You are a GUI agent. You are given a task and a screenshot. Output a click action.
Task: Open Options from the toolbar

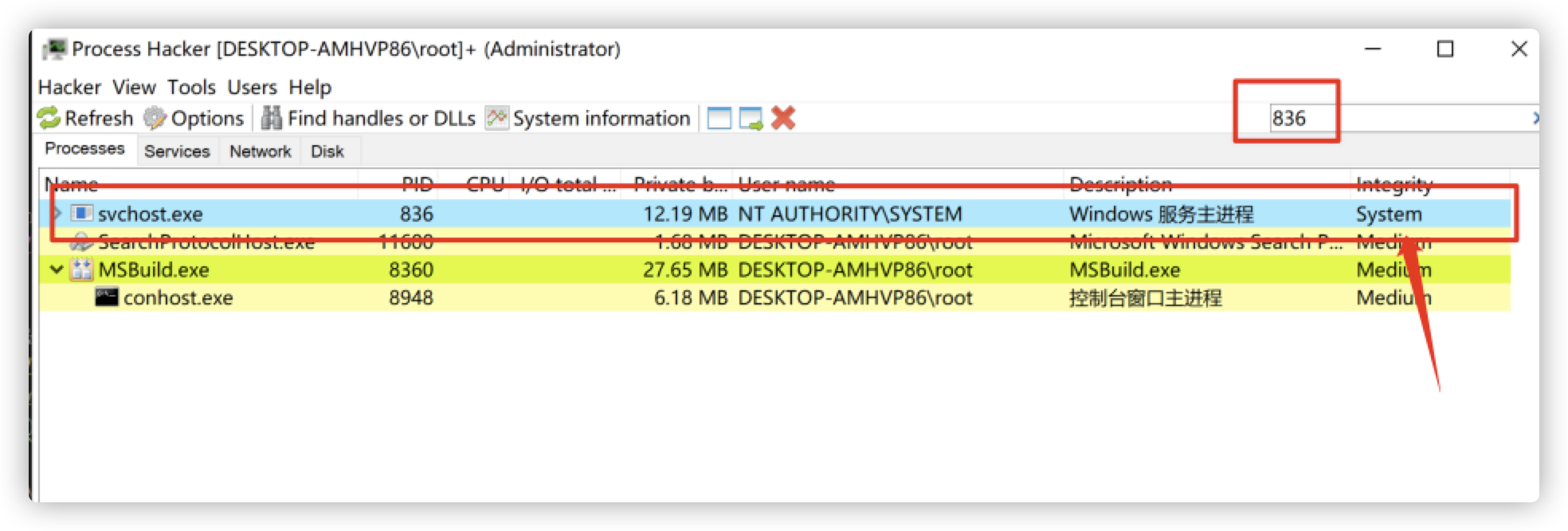click(x=194, y=118)
